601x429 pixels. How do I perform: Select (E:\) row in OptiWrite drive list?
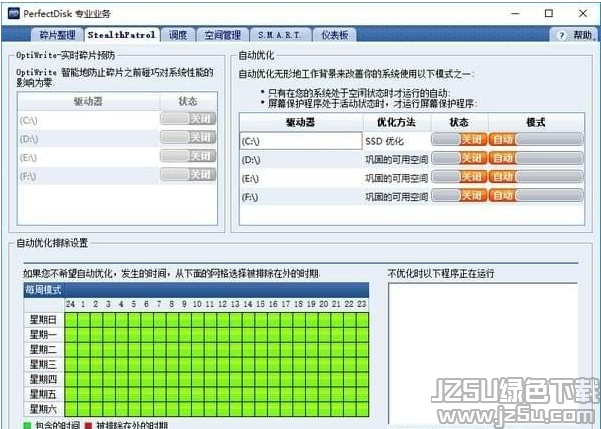tap(88, 158)
